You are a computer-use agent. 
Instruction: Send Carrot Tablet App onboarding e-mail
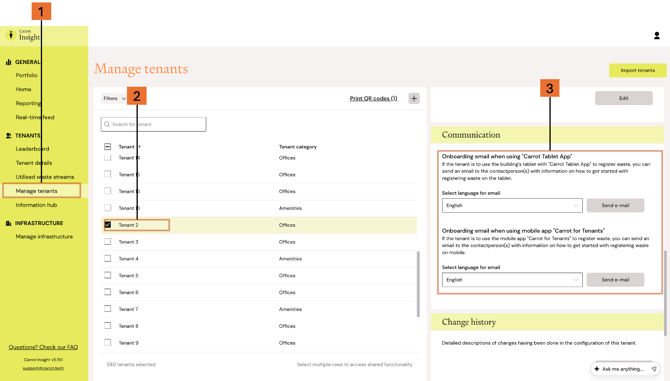click(x=615, y=205)
